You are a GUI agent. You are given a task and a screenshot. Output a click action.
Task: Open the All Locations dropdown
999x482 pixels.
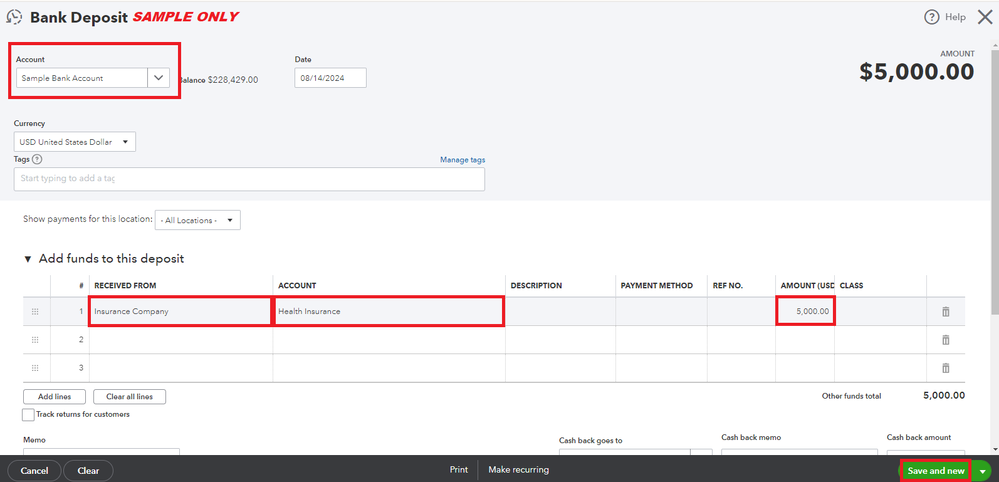tap(198, 220)
